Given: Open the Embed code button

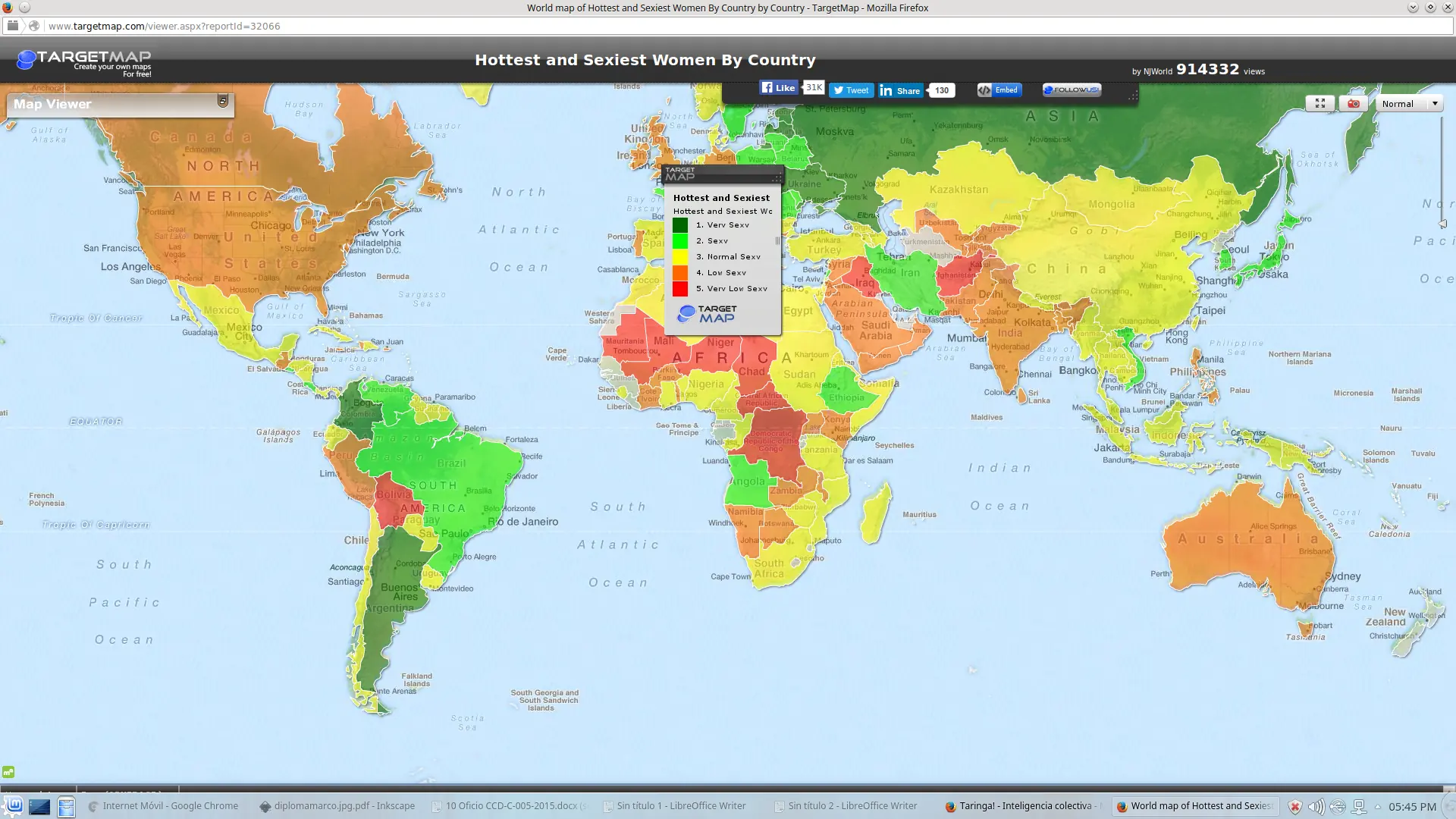Looking at the screenshot, I should [x=999, y=89].
